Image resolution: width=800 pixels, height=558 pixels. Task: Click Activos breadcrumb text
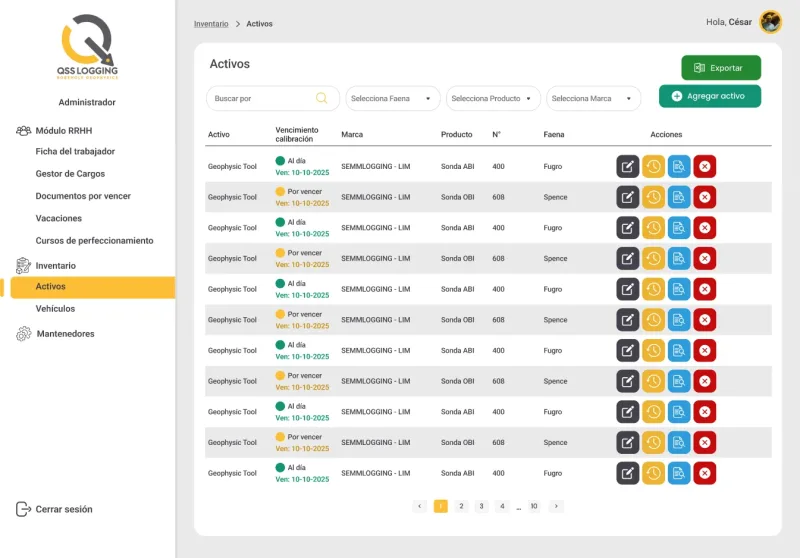click(x=259, y=24)
